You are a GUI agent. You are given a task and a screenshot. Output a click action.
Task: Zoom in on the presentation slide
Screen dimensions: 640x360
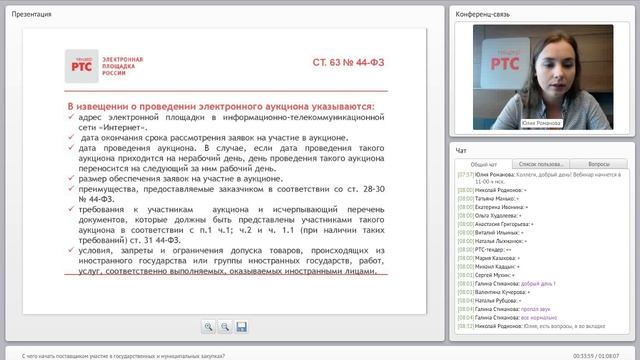click(x=208, y=327)
